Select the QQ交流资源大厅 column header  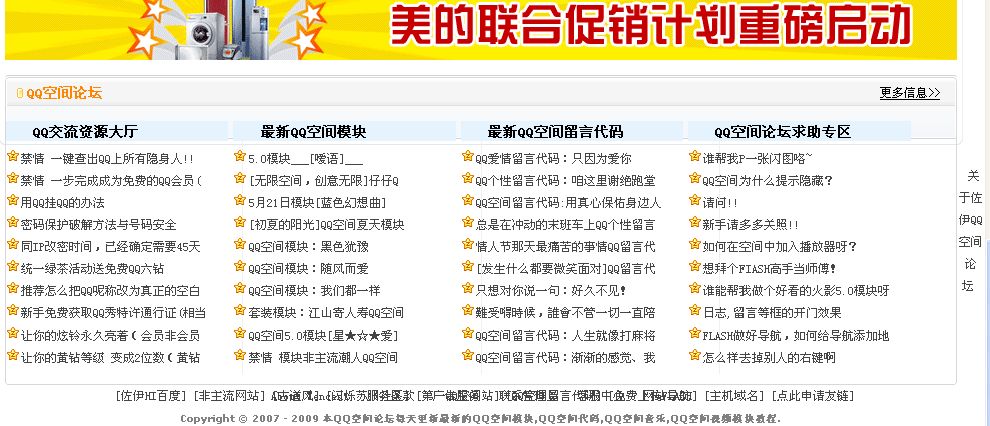point(85,132)
